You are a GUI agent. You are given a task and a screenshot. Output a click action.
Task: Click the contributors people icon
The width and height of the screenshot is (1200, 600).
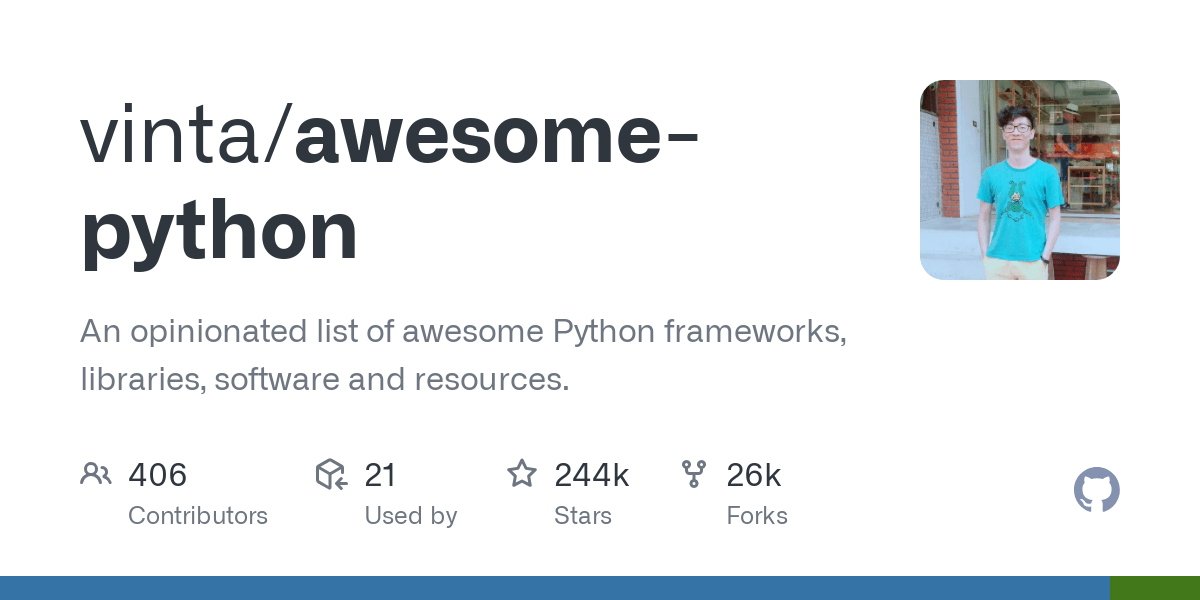(96, 474)
